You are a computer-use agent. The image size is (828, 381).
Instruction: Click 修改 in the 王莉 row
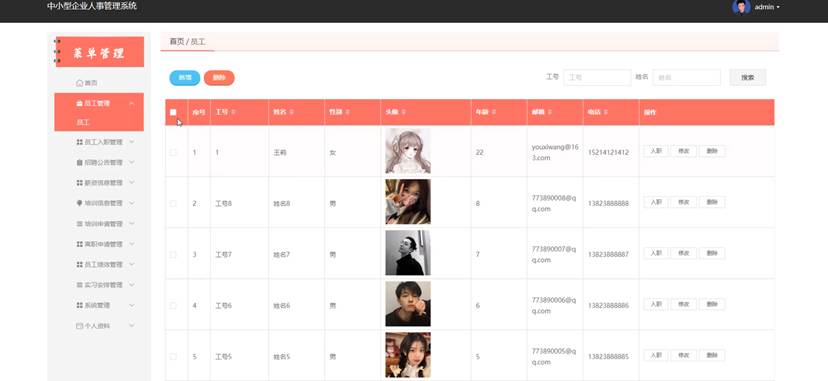point(684,151)
